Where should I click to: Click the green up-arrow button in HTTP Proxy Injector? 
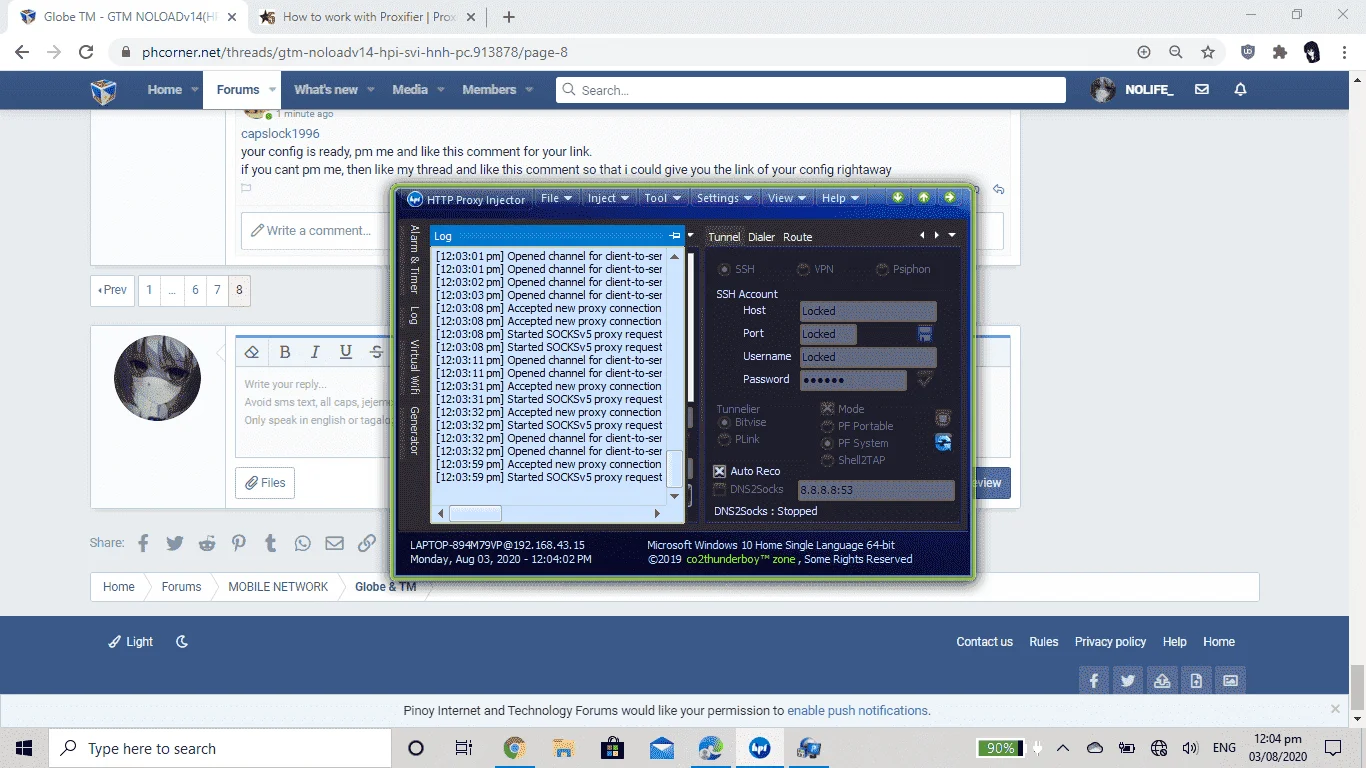click(924, 197)
